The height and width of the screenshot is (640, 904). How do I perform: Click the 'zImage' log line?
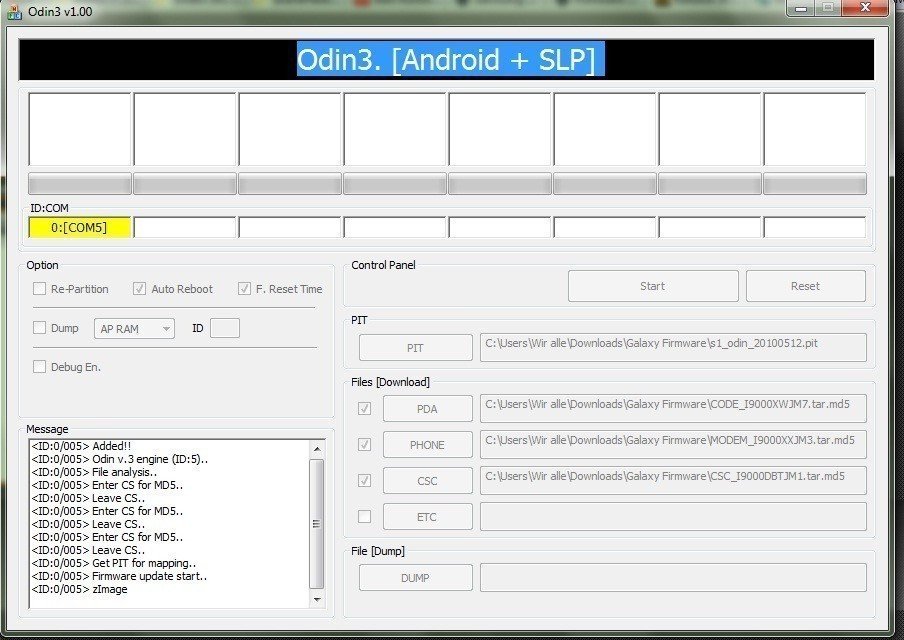pos(80,589)
